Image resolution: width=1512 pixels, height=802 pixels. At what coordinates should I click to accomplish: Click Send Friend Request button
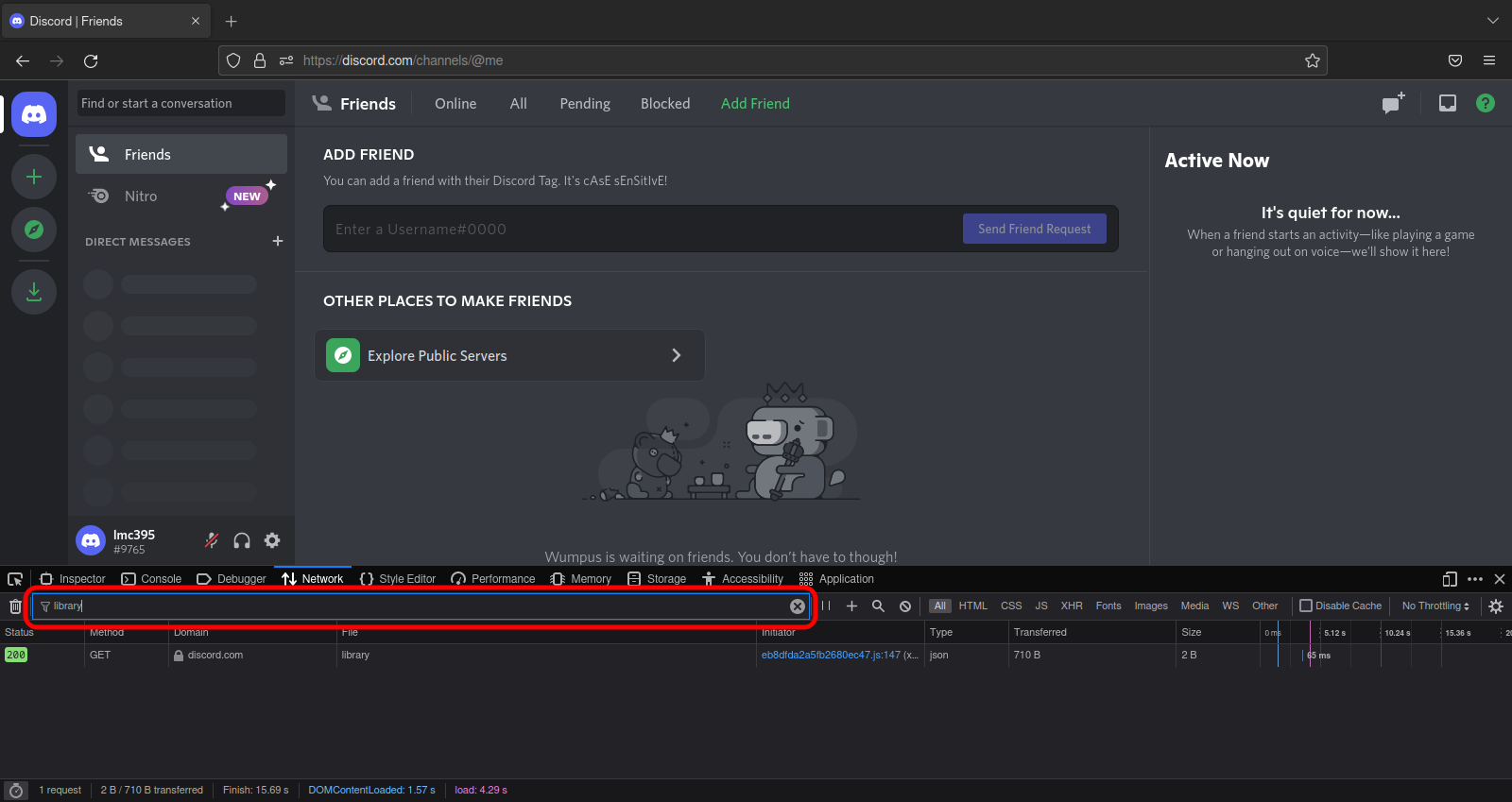point(1035,229)
